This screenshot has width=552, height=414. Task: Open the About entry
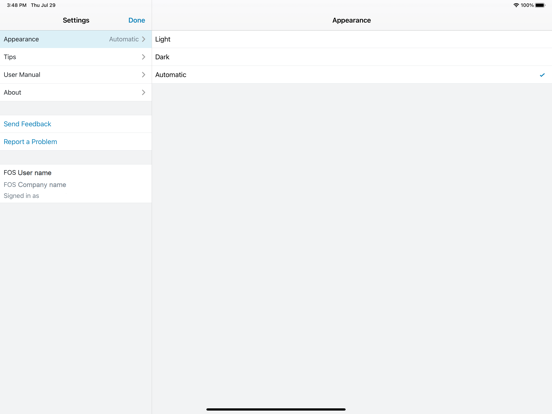pos(76,92)
